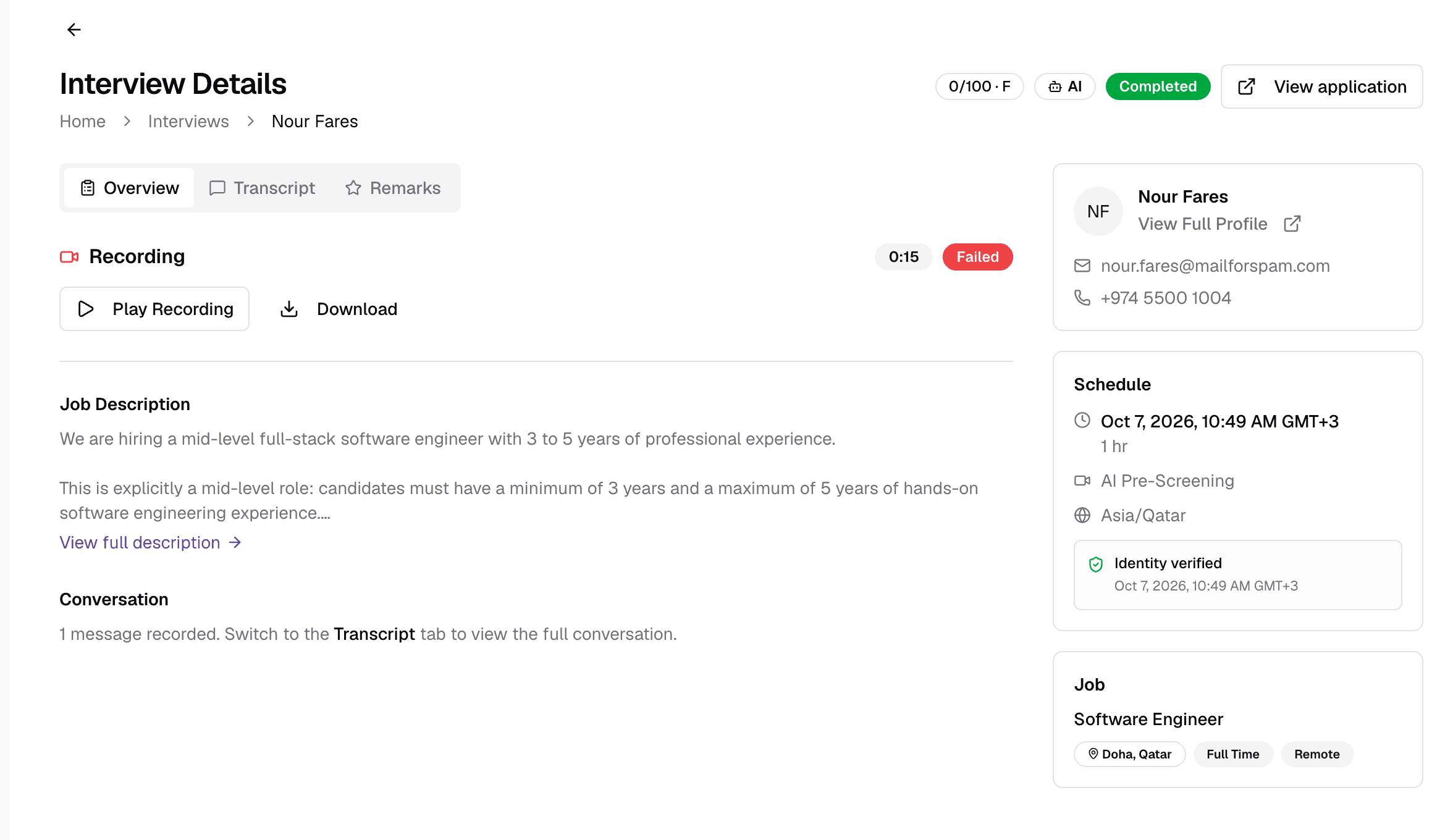This screenshot has height=840, width=1453.
Task: Click the bold Transcript word in Conversation
Action: click(374, 634)
